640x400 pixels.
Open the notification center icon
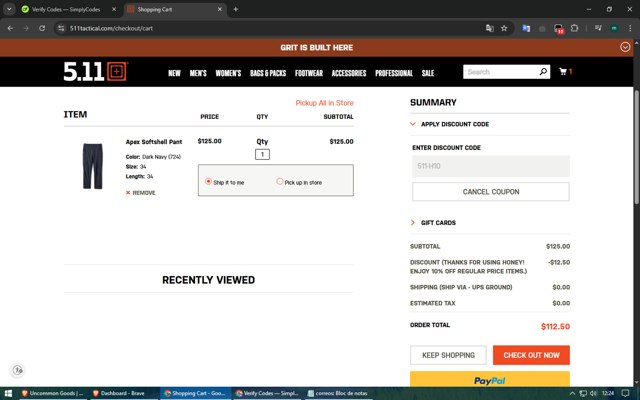click(625, 393)
